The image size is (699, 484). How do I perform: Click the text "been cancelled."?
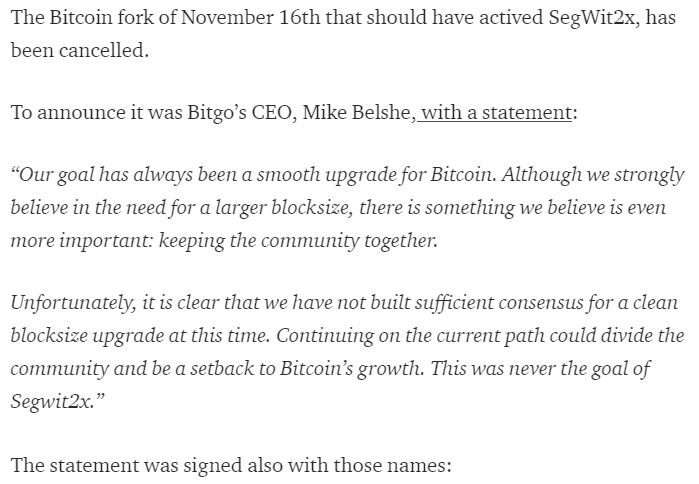pos(80,50)
